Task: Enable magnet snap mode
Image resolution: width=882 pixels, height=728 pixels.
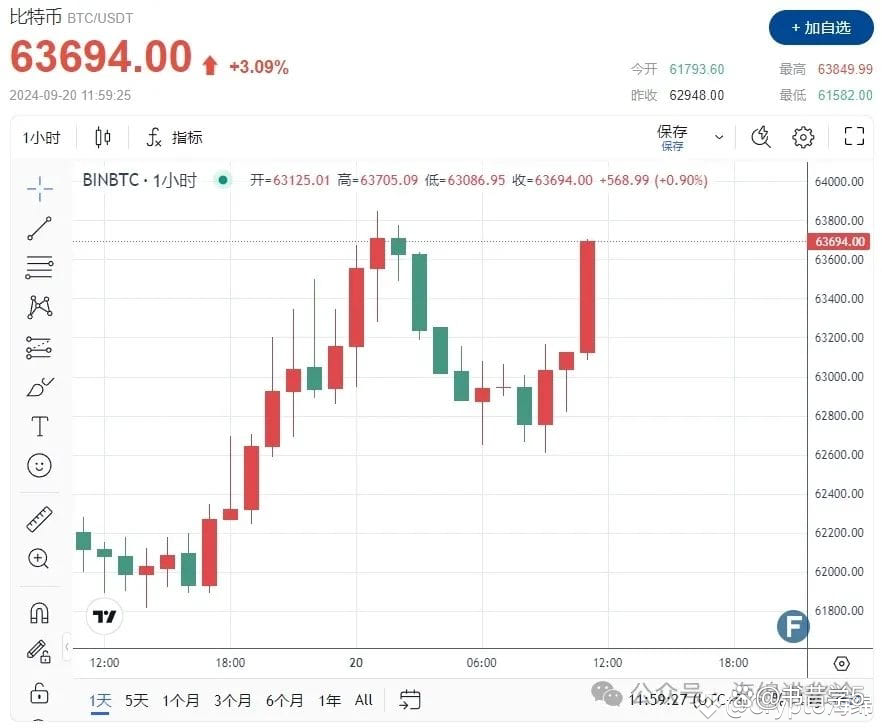Action: pos(39,612)
